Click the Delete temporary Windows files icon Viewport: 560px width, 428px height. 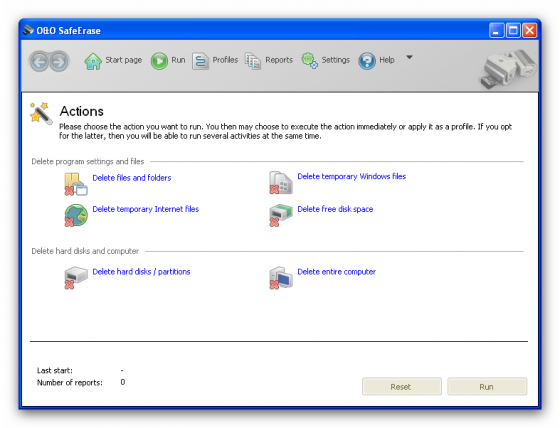(x=281, y=183)
